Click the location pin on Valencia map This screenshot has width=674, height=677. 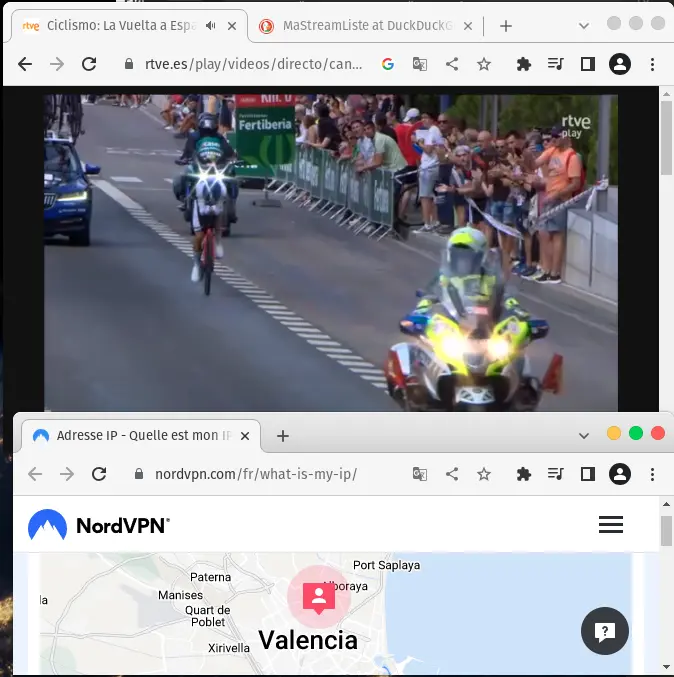click(x=319, y=597)
